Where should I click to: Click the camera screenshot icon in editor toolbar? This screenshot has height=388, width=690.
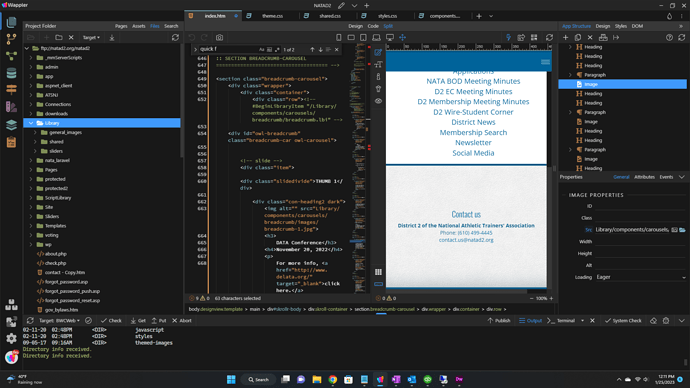coord(220,37)
